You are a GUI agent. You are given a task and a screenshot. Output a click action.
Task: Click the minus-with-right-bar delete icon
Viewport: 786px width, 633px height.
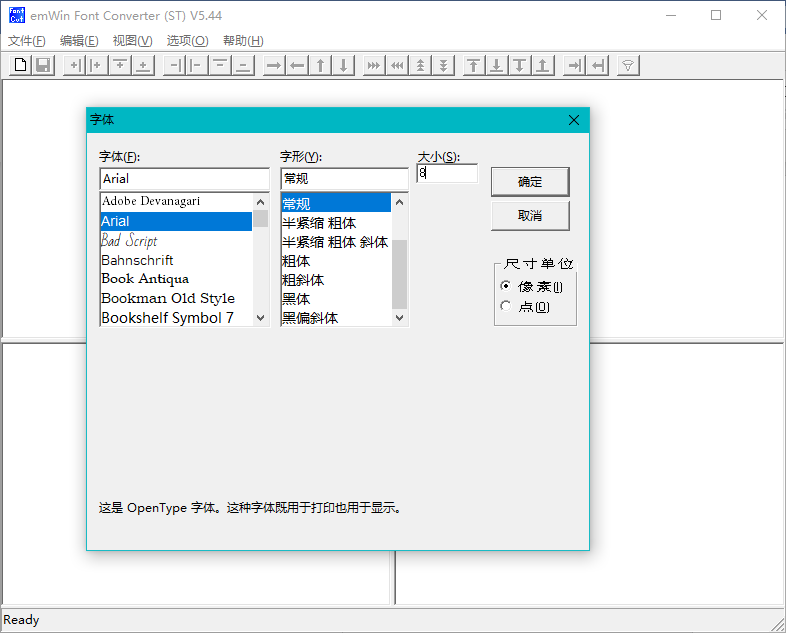[174, 65]
